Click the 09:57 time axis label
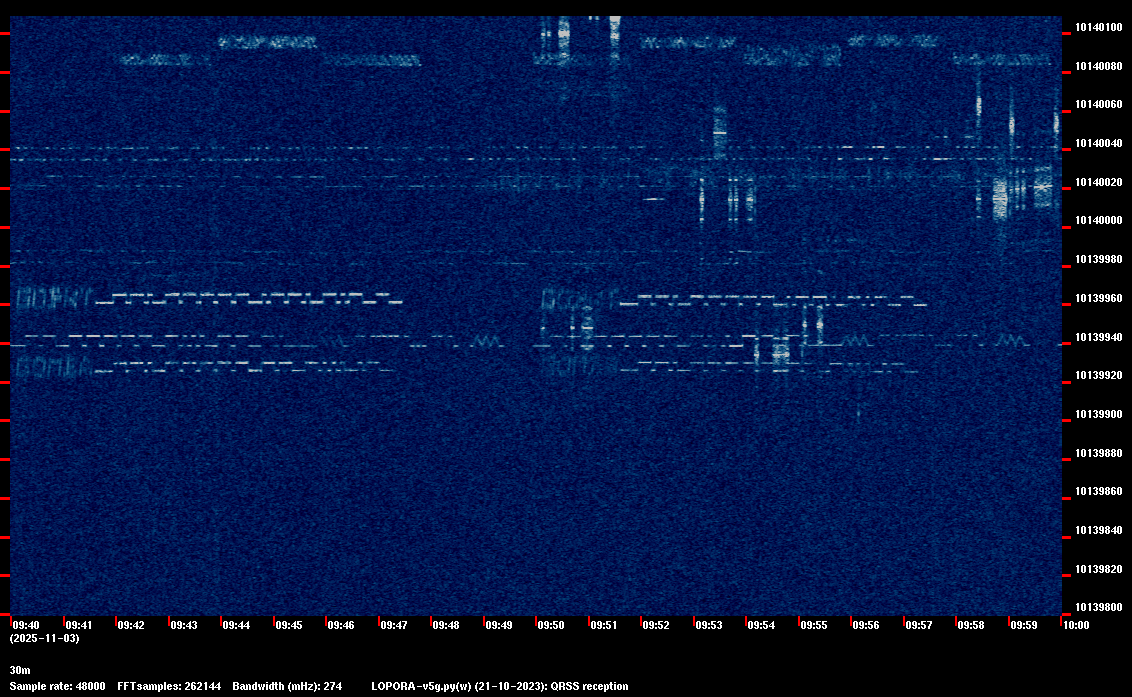The height and width of the screenshot is (697, 1132). [x=918, y=625]
